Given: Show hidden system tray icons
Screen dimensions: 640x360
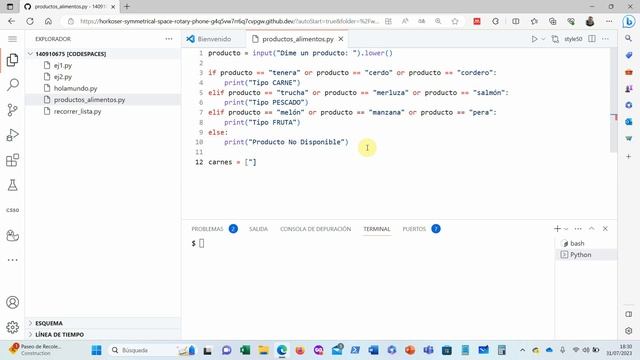Looking at the screenshot, I should (522, 350).
